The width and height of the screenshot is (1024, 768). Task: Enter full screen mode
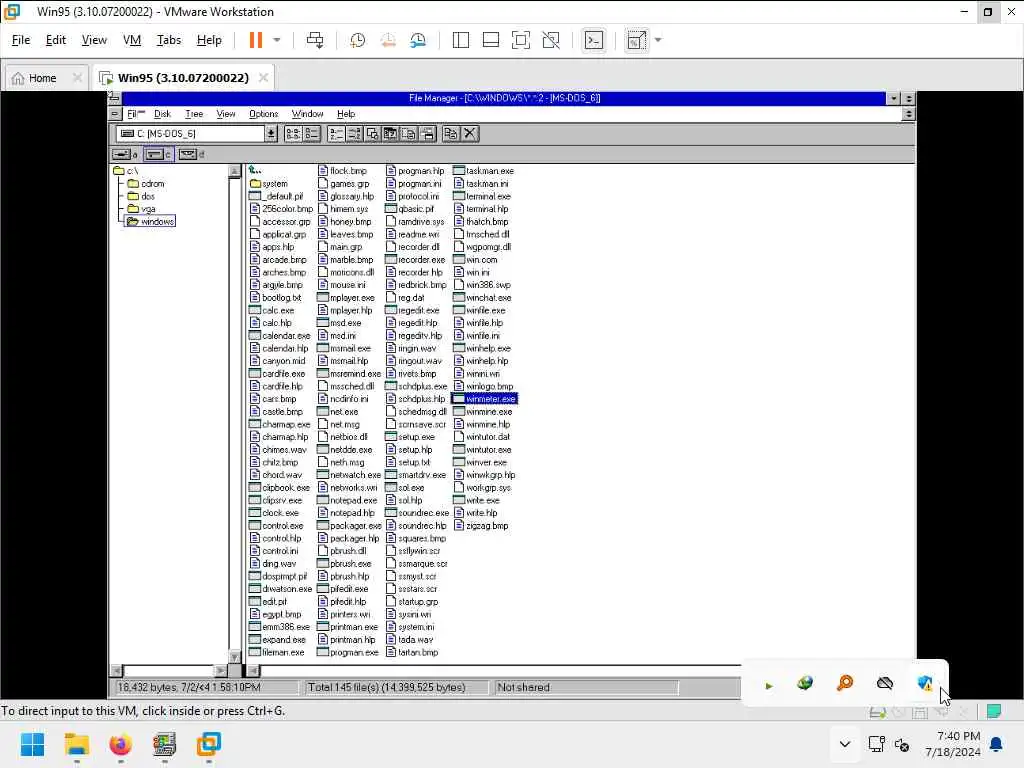[520, 40]
